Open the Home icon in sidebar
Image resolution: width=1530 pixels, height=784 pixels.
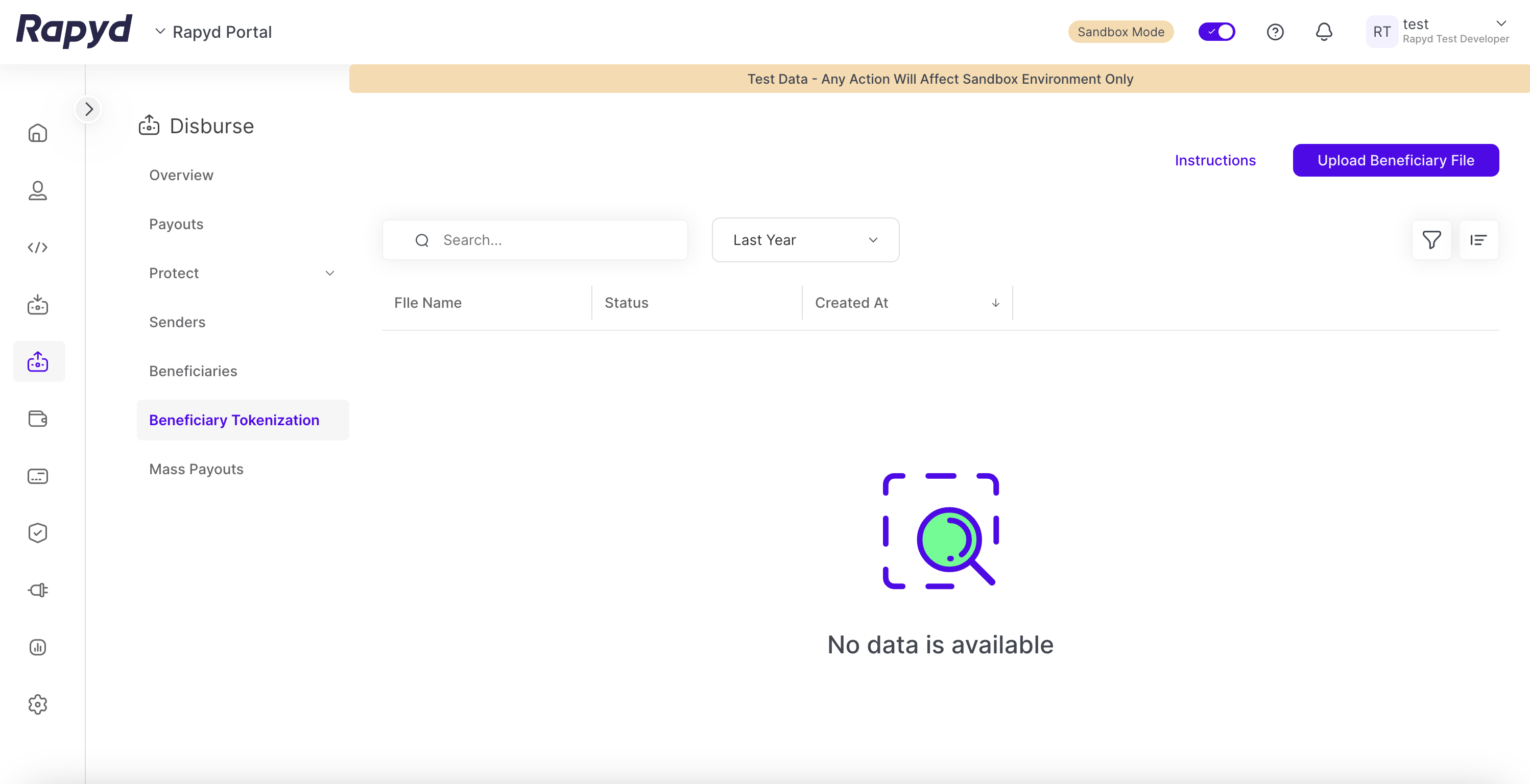click(x=37, y=133)
